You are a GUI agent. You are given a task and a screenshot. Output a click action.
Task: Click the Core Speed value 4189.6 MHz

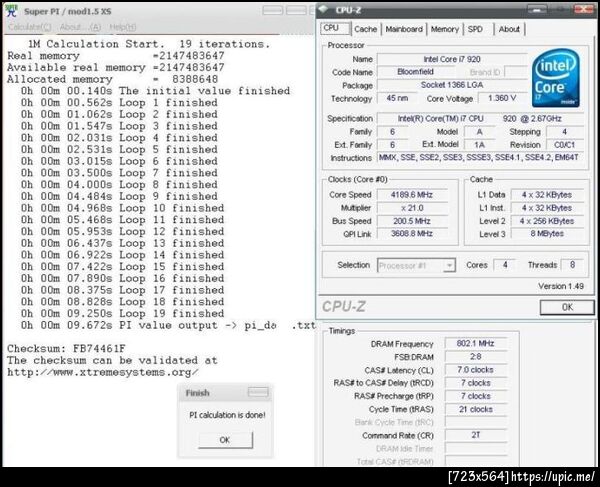point(412,195)
